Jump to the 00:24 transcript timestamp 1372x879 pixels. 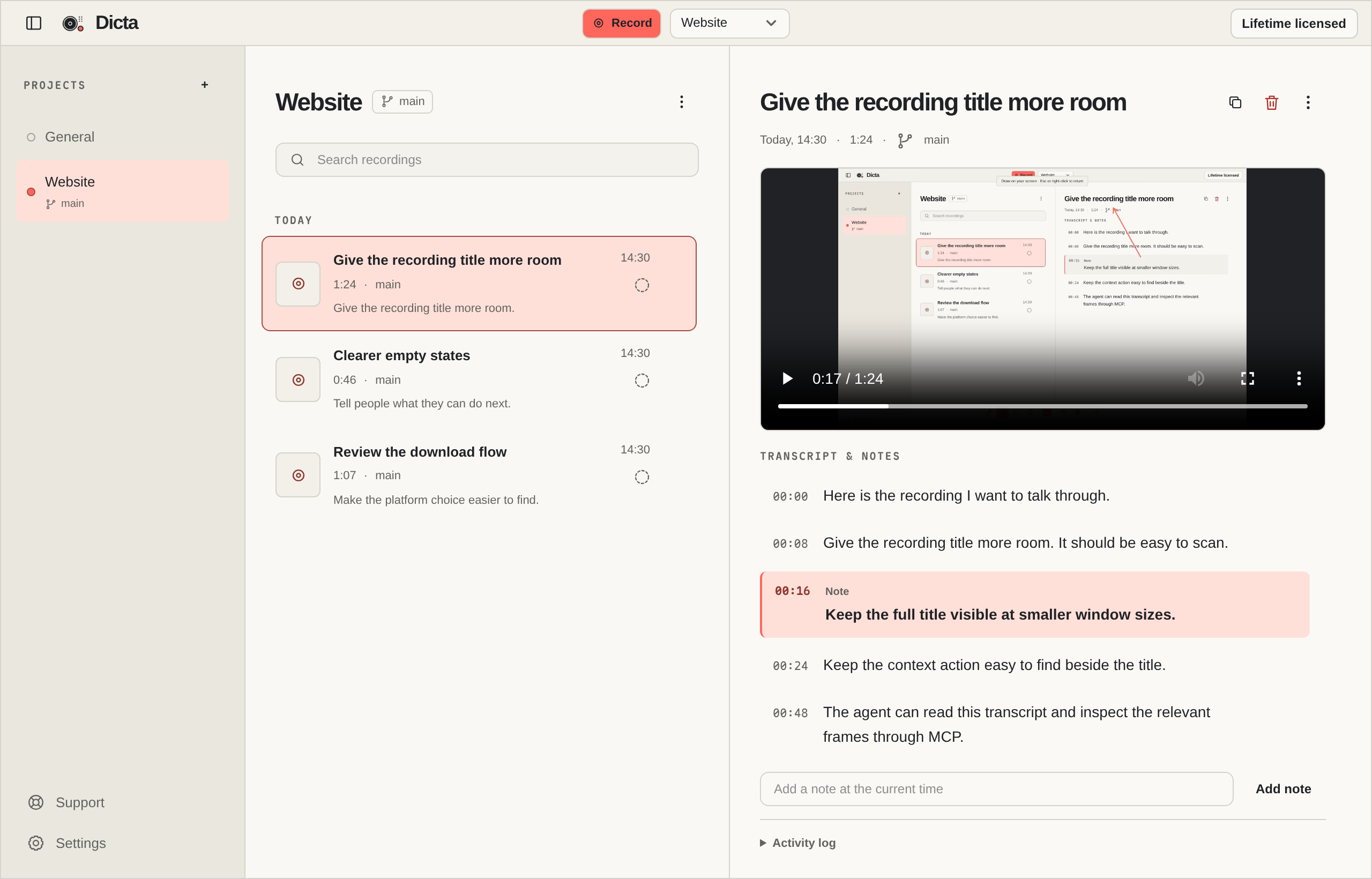coord(790,666)
